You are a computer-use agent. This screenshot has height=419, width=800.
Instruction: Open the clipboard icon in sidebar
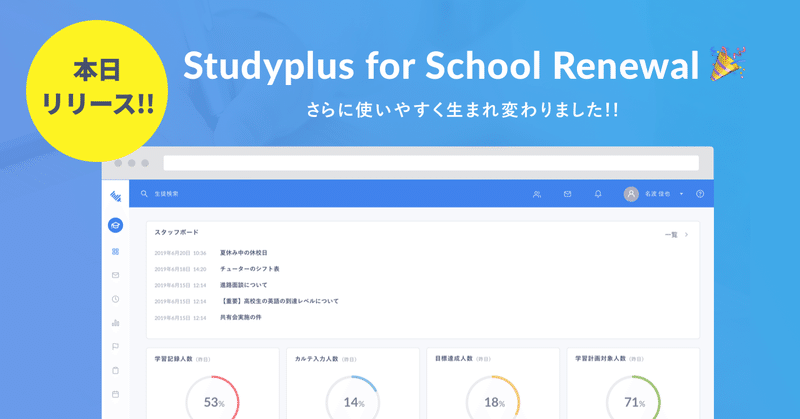point(115,371)
